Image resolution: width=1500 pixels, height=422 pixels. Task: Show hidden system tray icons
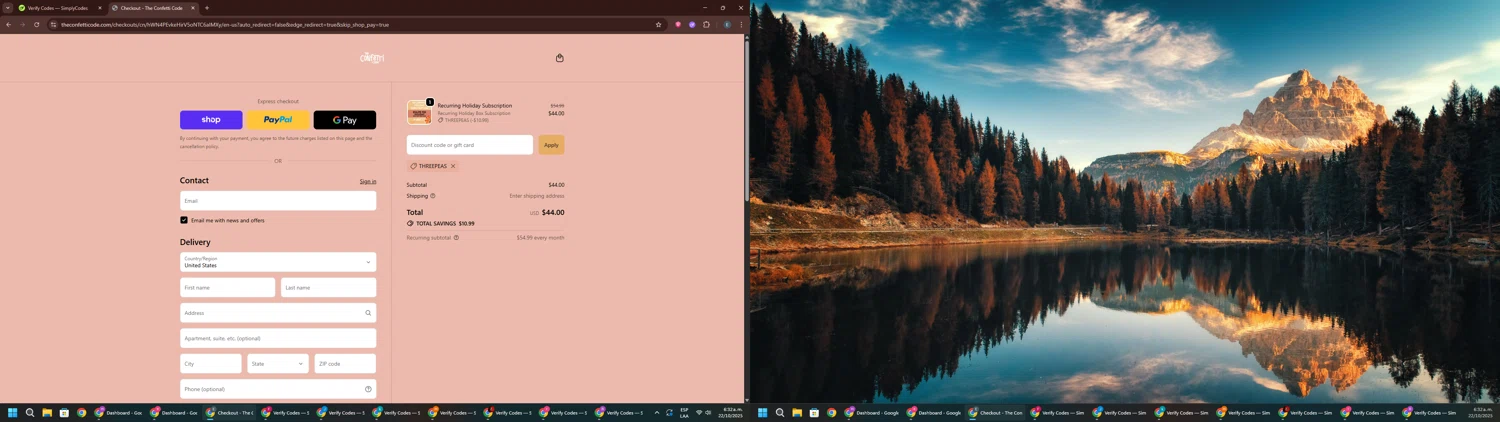coord(657,412)
